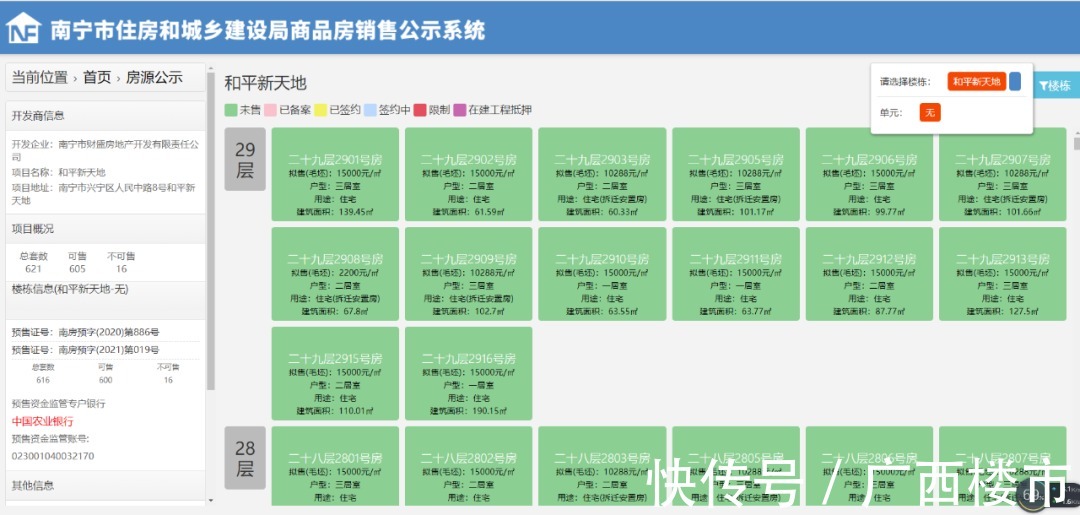
Task: Click the blue building chip beside 和平新天地
Action: 1015,81
